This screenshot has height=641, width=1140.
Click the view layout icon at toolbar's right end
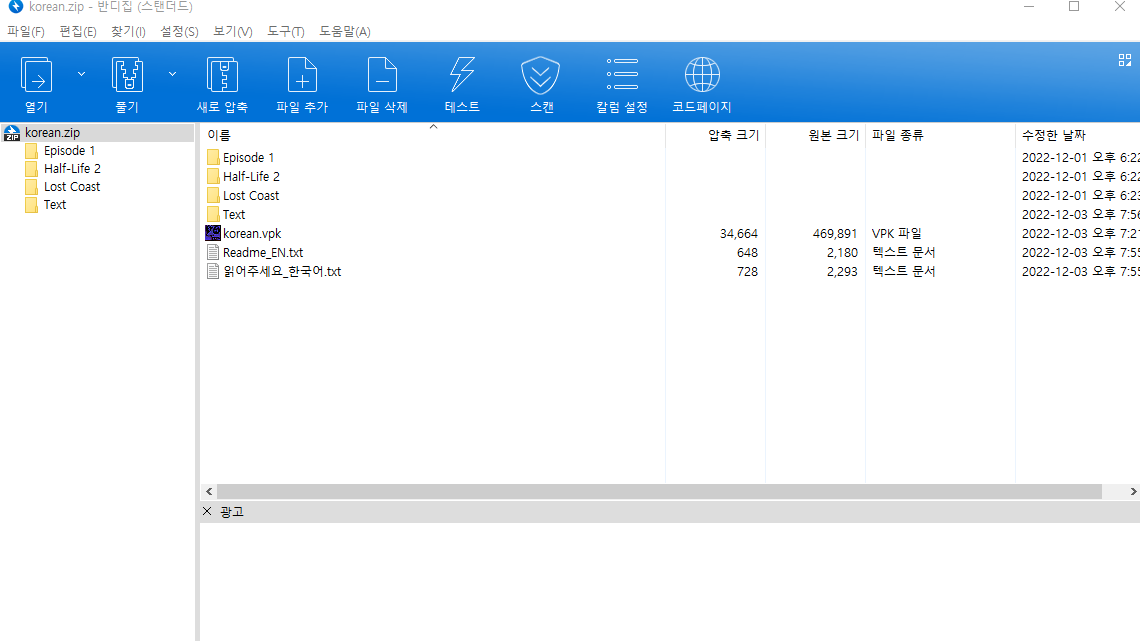pos(1125,60)
